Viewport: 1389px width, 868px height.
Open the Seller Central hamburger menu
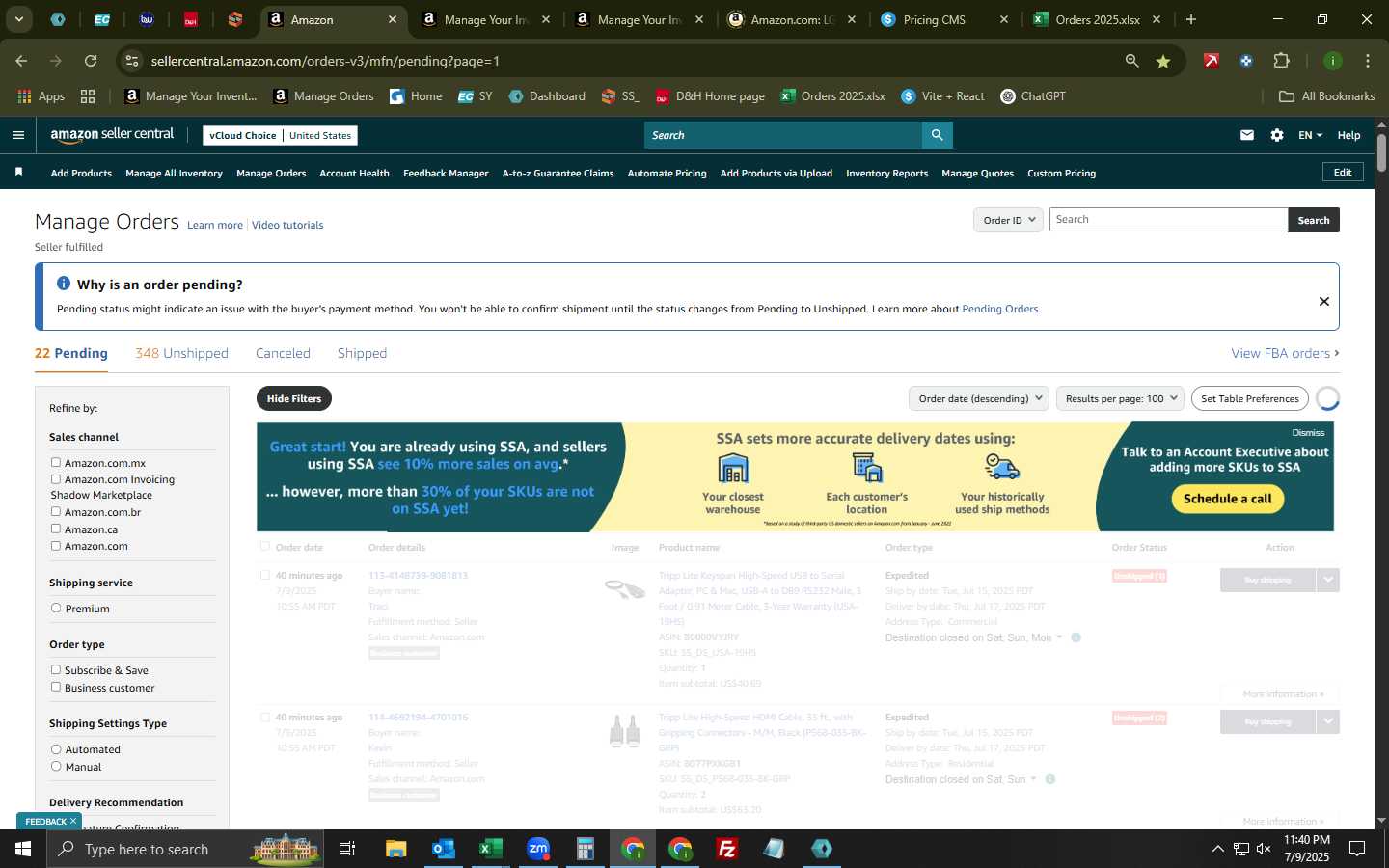click(x=18, y=135)
